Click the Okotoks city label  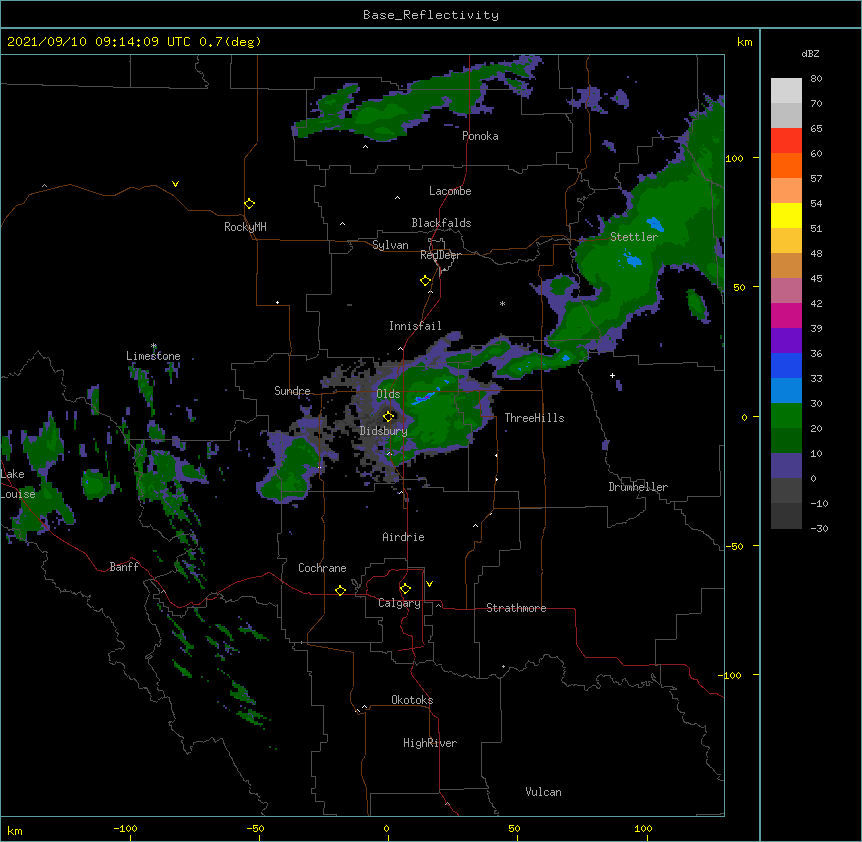point(412,700)
